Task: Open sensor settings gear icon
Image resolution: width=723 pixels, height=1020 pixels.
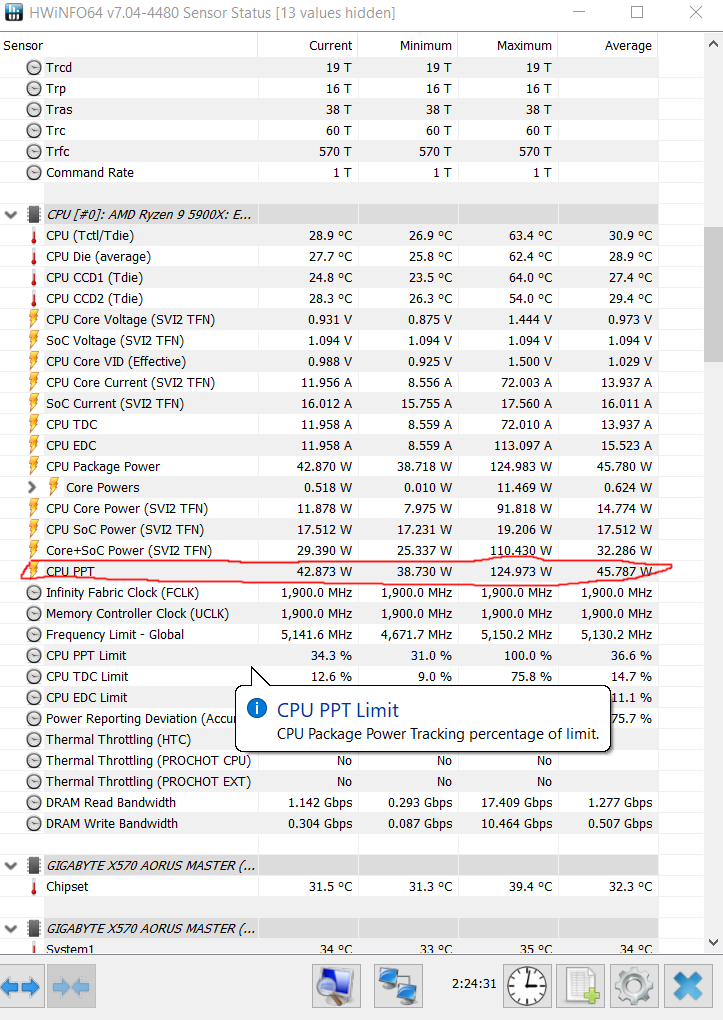Action: point(634,986)
